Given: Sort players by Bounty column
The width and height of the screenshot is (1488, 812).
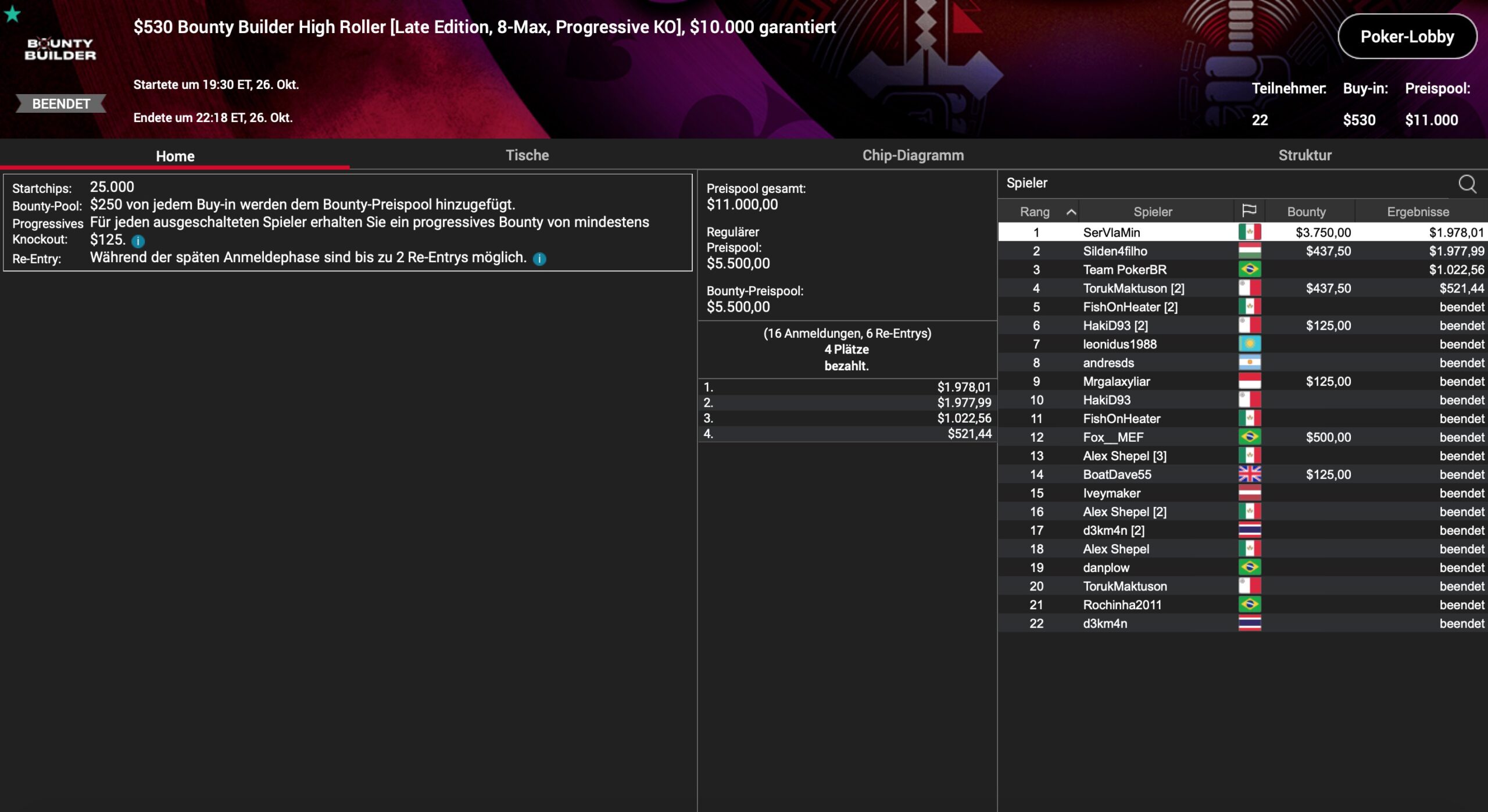Looking at the screenshot, I should (1306, 212).
